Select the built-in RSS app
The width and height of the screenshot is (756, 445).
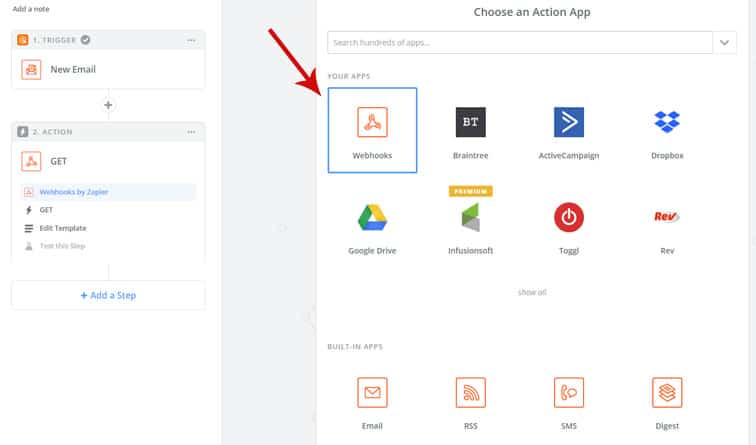[470, 393]
